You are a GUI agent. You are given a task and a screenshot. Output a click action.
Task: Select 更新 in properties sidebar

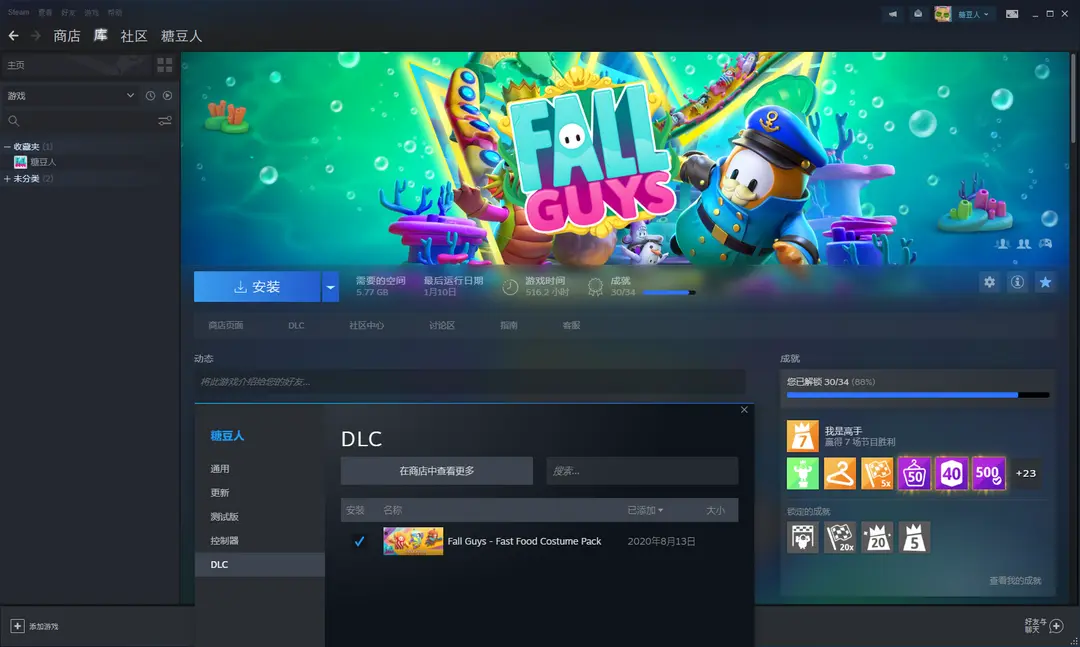tap(260, 493)
